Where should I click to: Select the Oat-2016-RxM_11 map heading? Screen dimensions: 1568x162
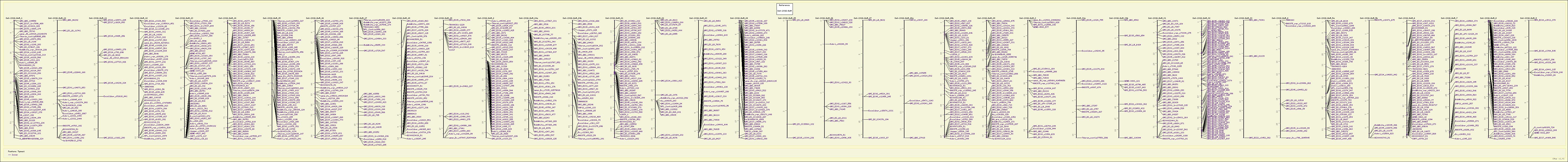click(98, 18)
